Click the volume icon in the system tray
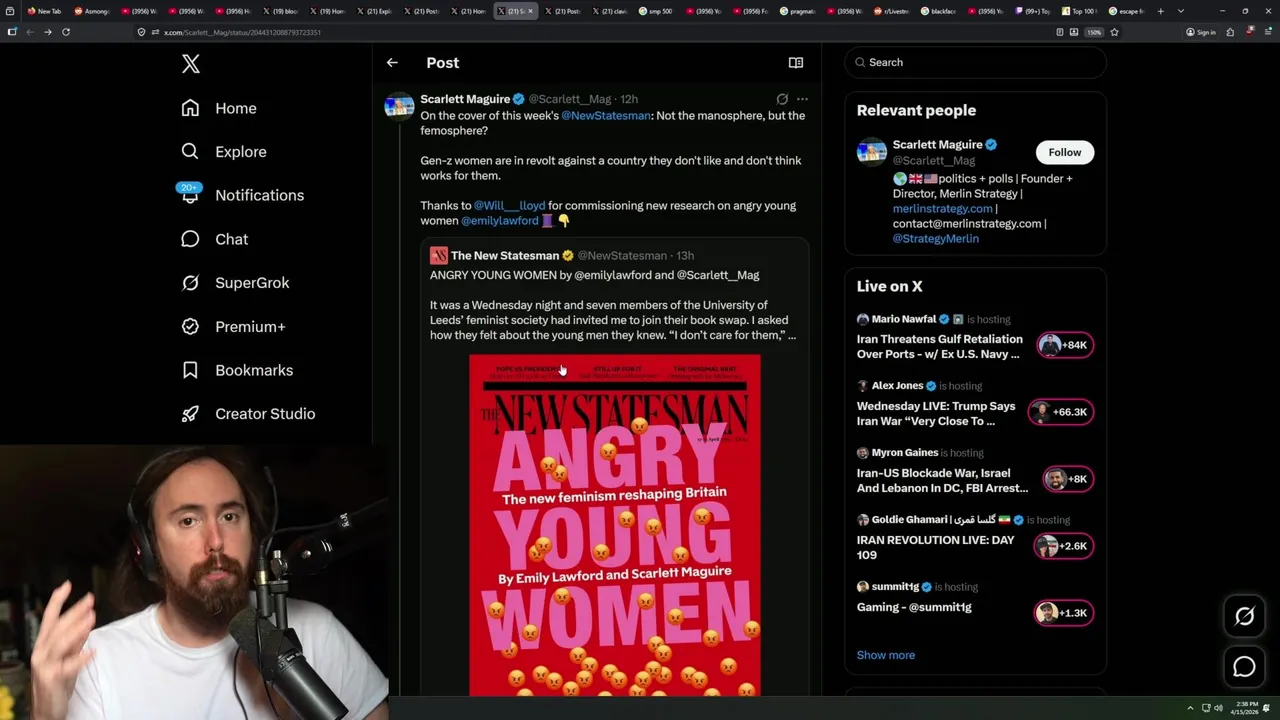Image resolution: width=1280 pixels, height=720 pixels. pyautogui.click(x=1218, y=708)
